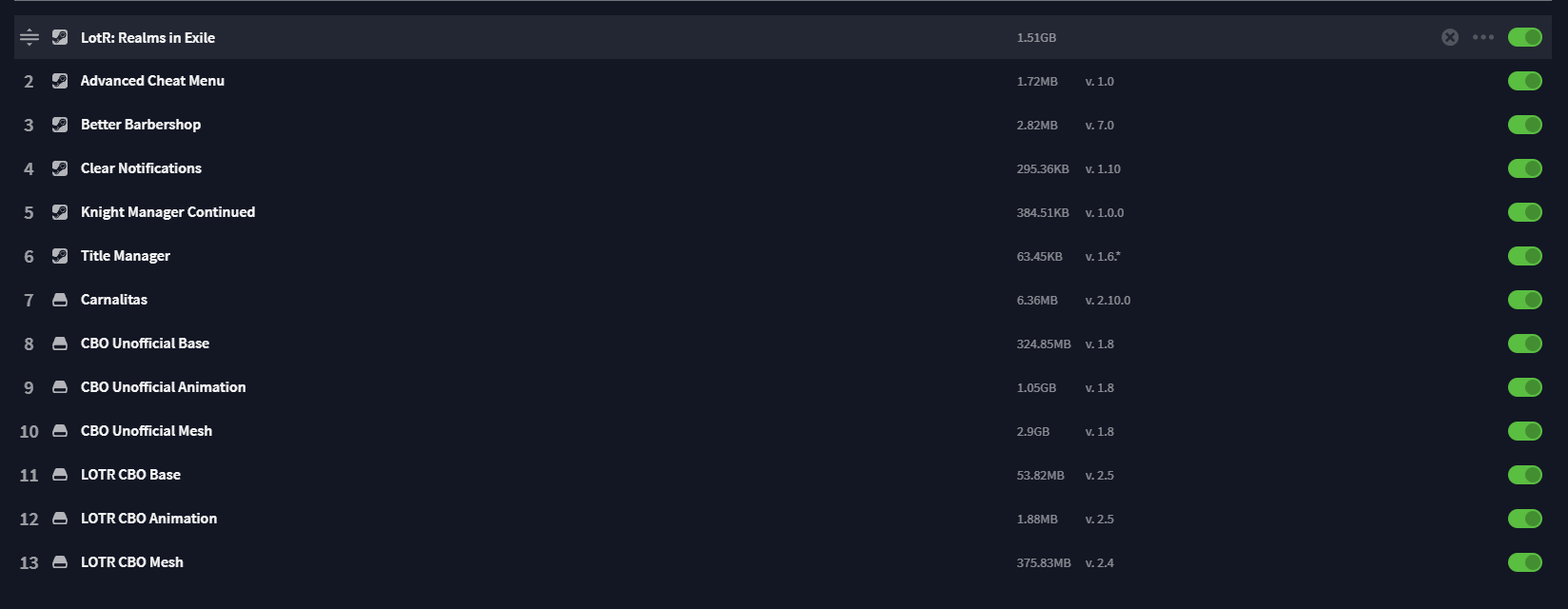The width and height of the screenshot is (1568, 609).
Task: Disable the Title Manager toggle
Action: click(1525, 256)
